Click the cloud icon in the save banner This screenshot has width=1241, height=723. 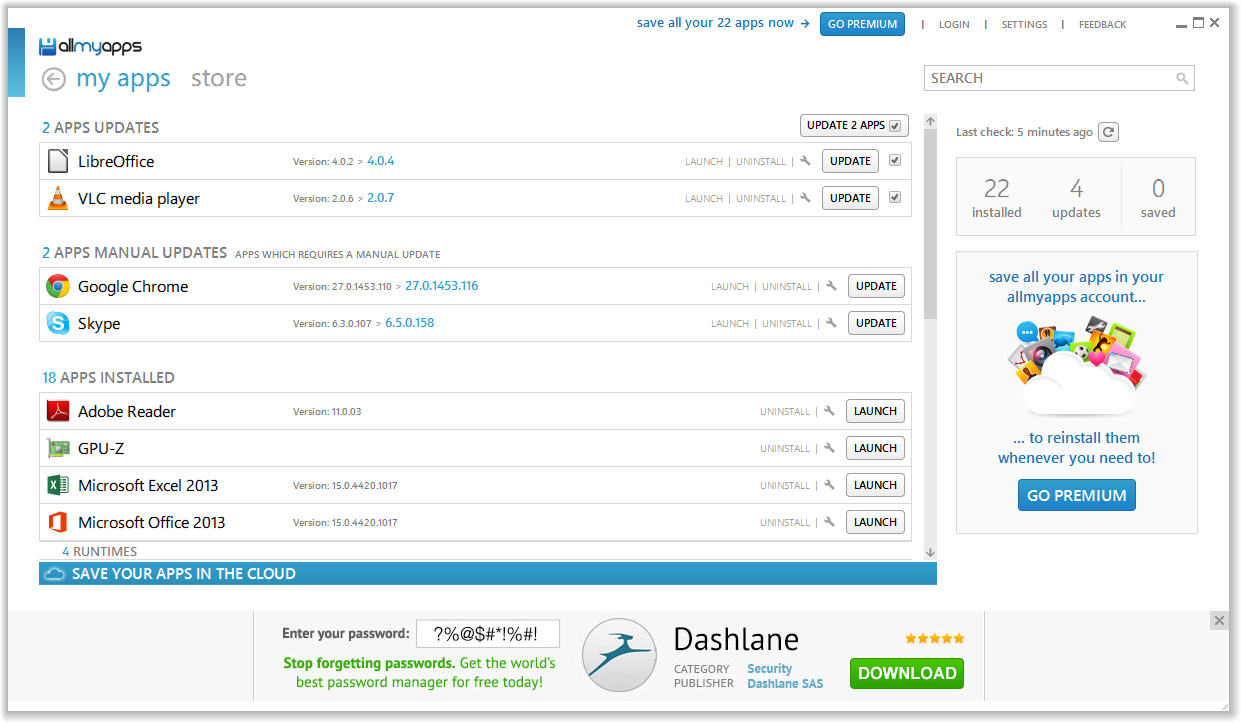click(55, 574)
